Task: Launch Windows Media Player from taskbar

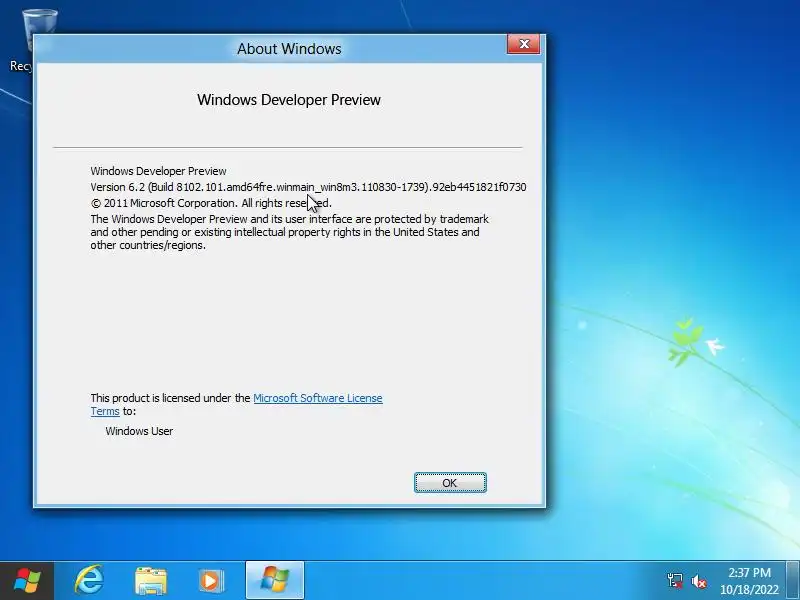Action: coord(212,581)
